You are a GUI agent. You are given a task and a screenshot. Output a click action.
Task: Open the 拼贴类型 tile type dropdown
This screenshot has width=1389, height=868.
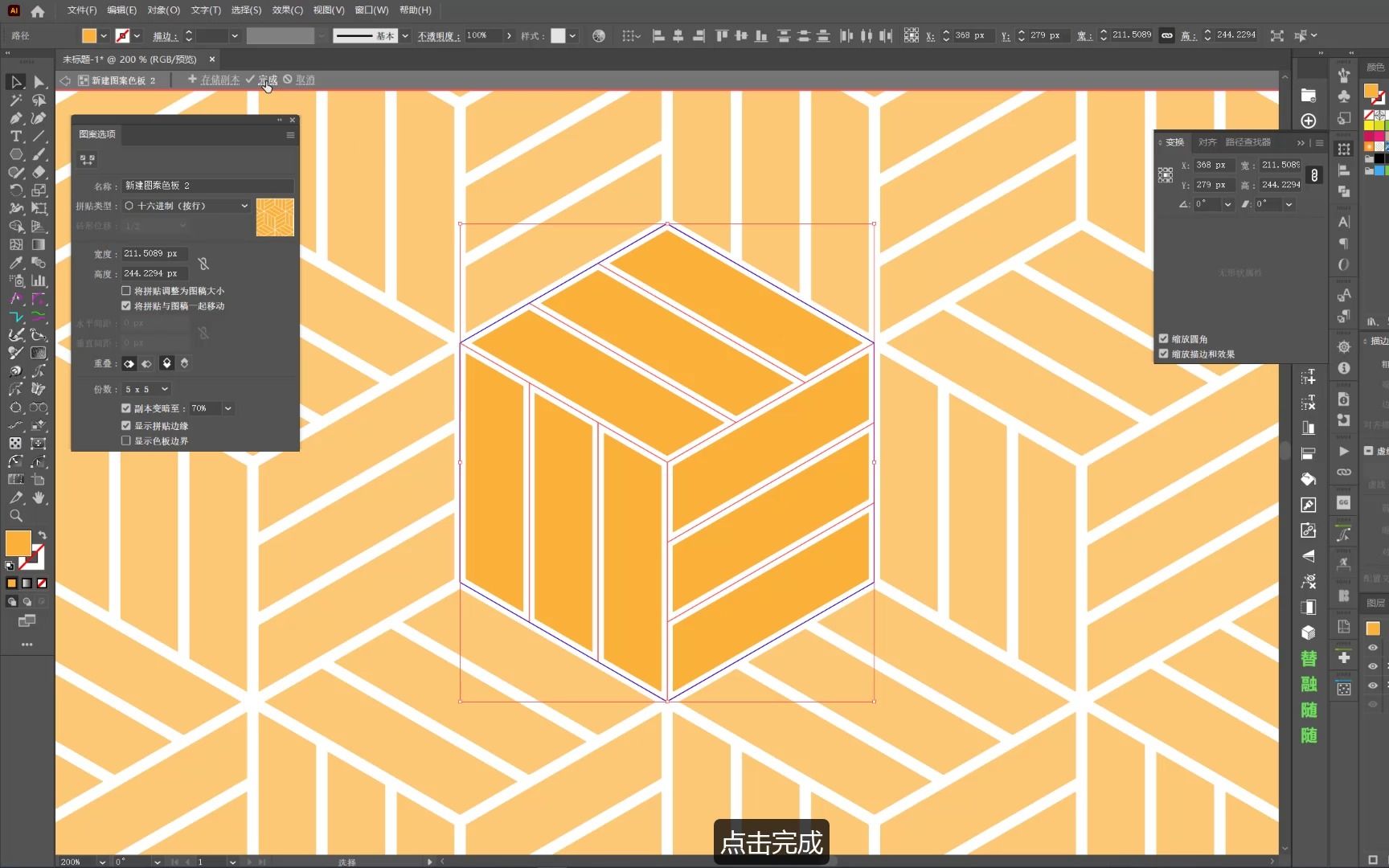[x=186, y=206]
